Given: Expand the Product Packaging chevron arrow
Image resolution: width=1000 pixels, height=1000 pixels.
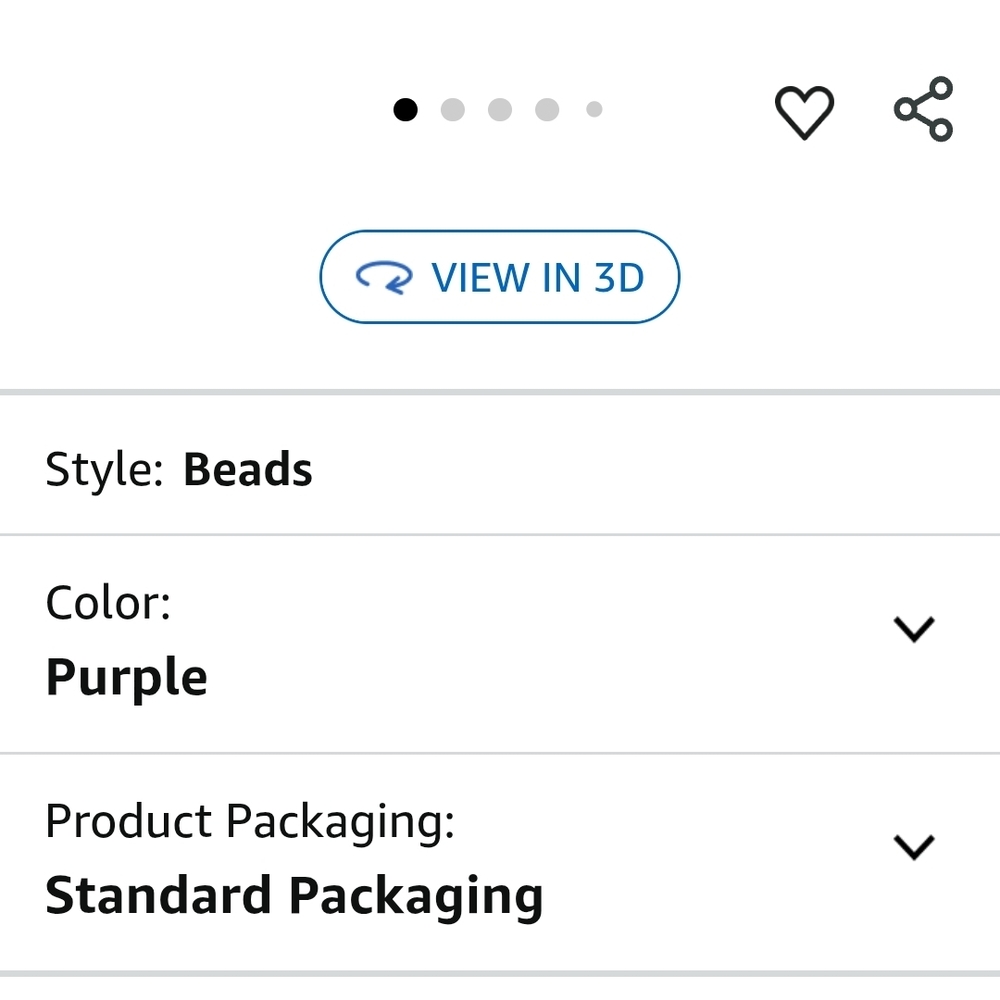Looking at the screenshot, I should [x=914, y=847].
